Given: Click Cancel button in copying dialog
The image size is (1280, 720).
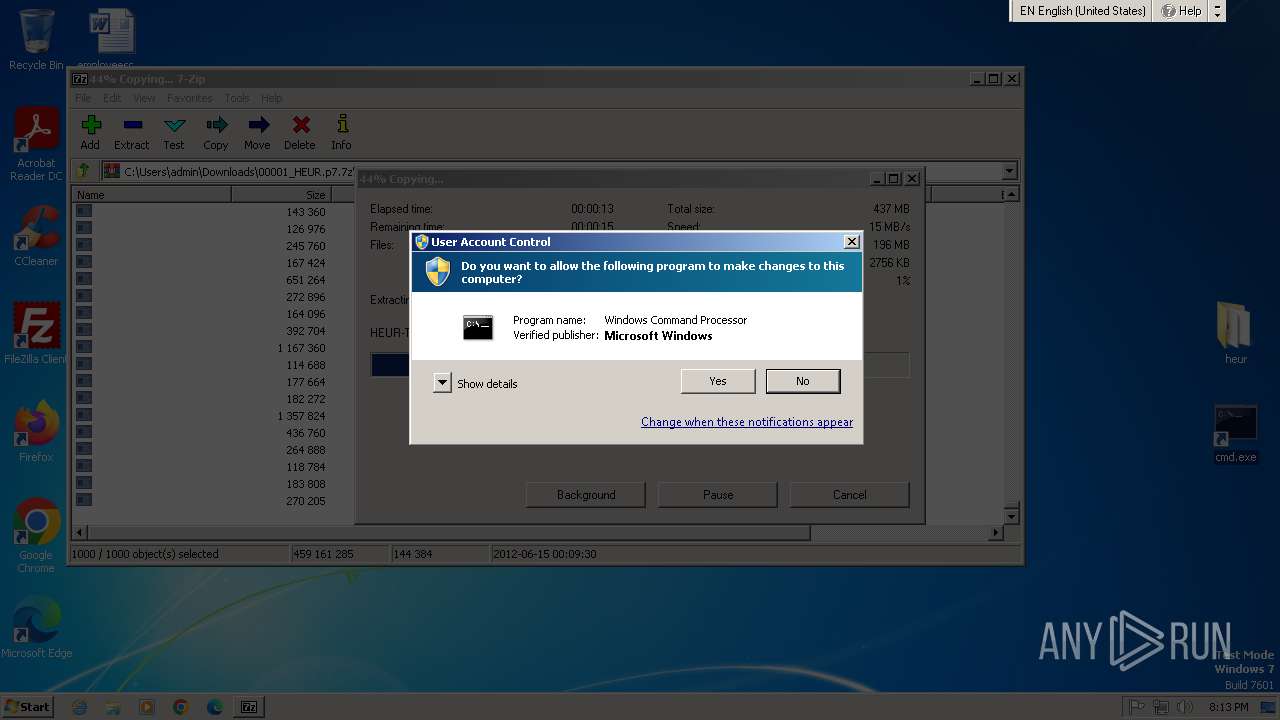Looking at the screenshot, I should (850, 495).
